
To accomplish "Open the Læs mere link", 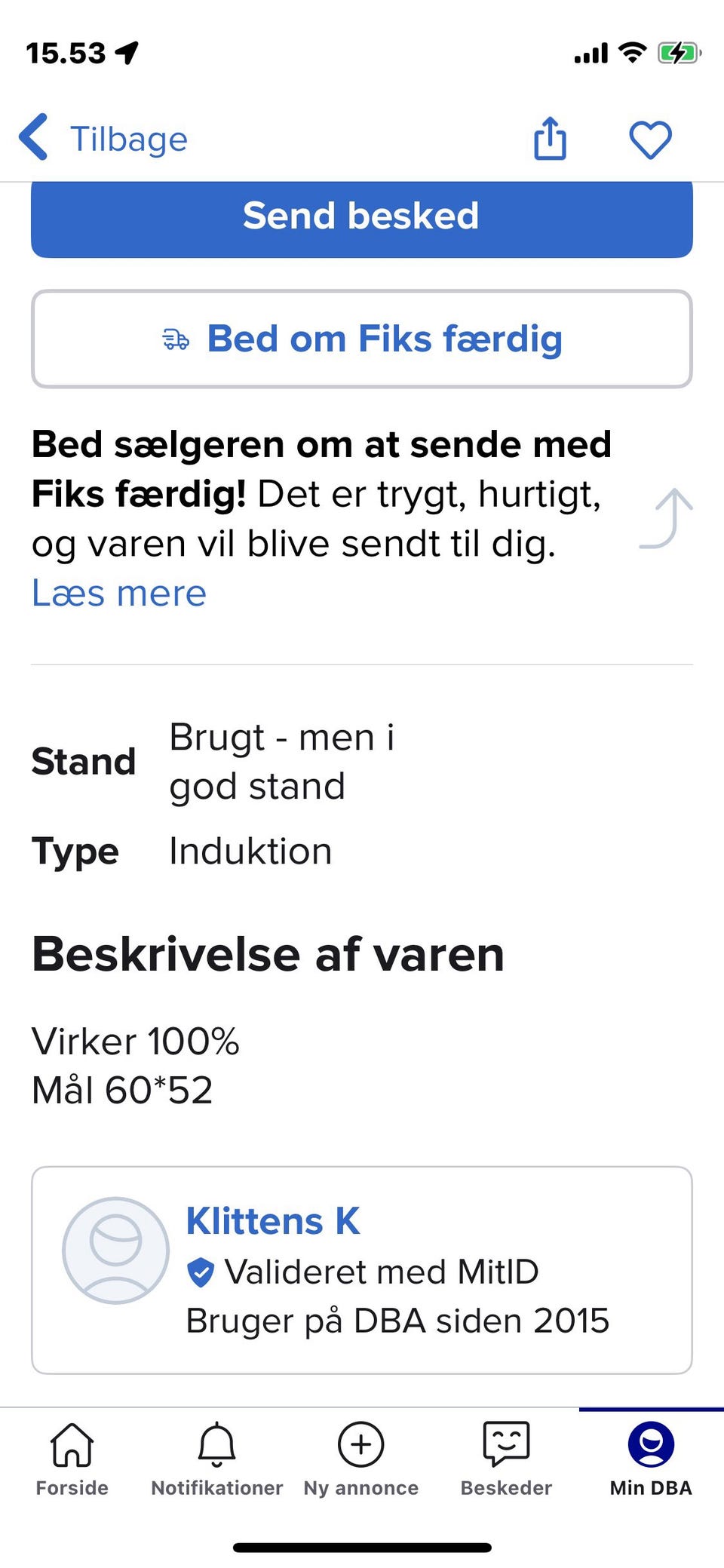I will pos(119,593).
